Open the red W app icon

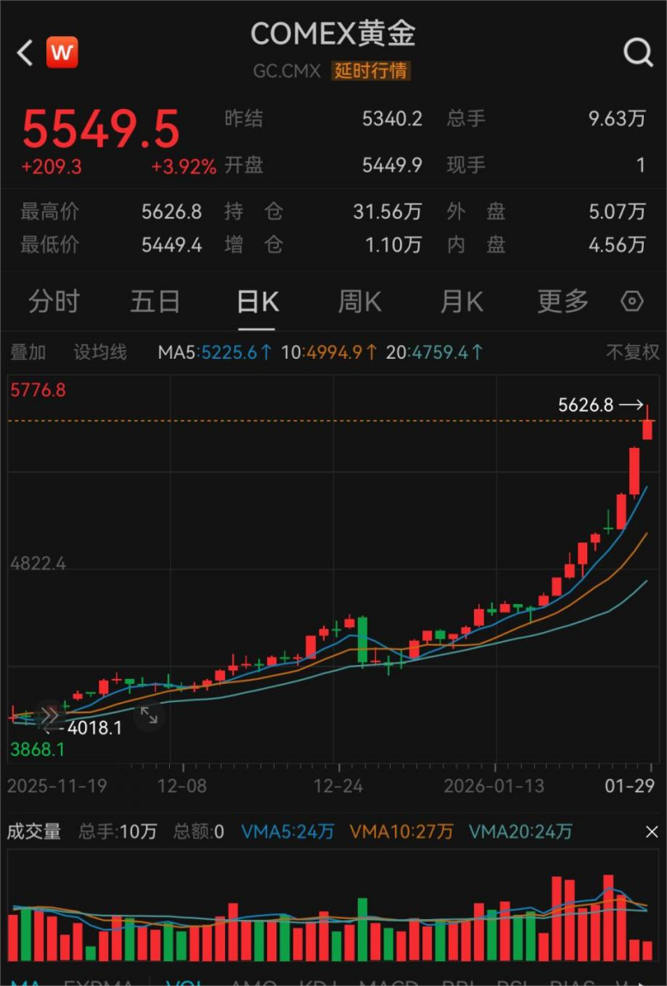(x=62, y=52)
